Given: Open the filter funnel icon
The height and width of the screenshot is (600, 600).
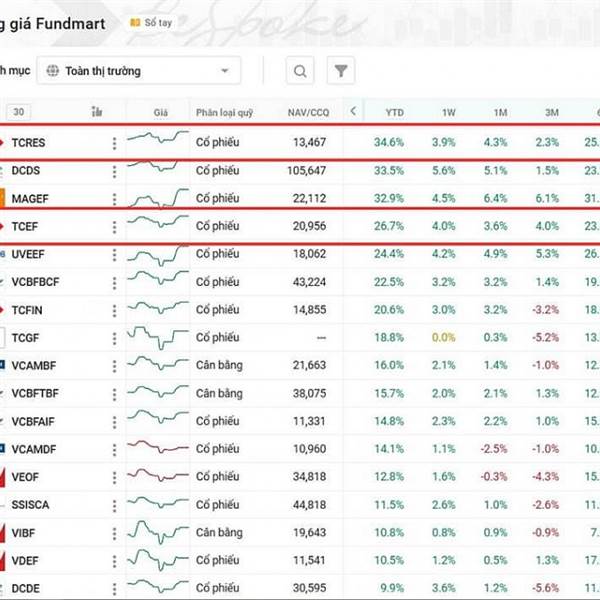Looking at the screenshot, I should pyautogui.click(x=342, y=71).
